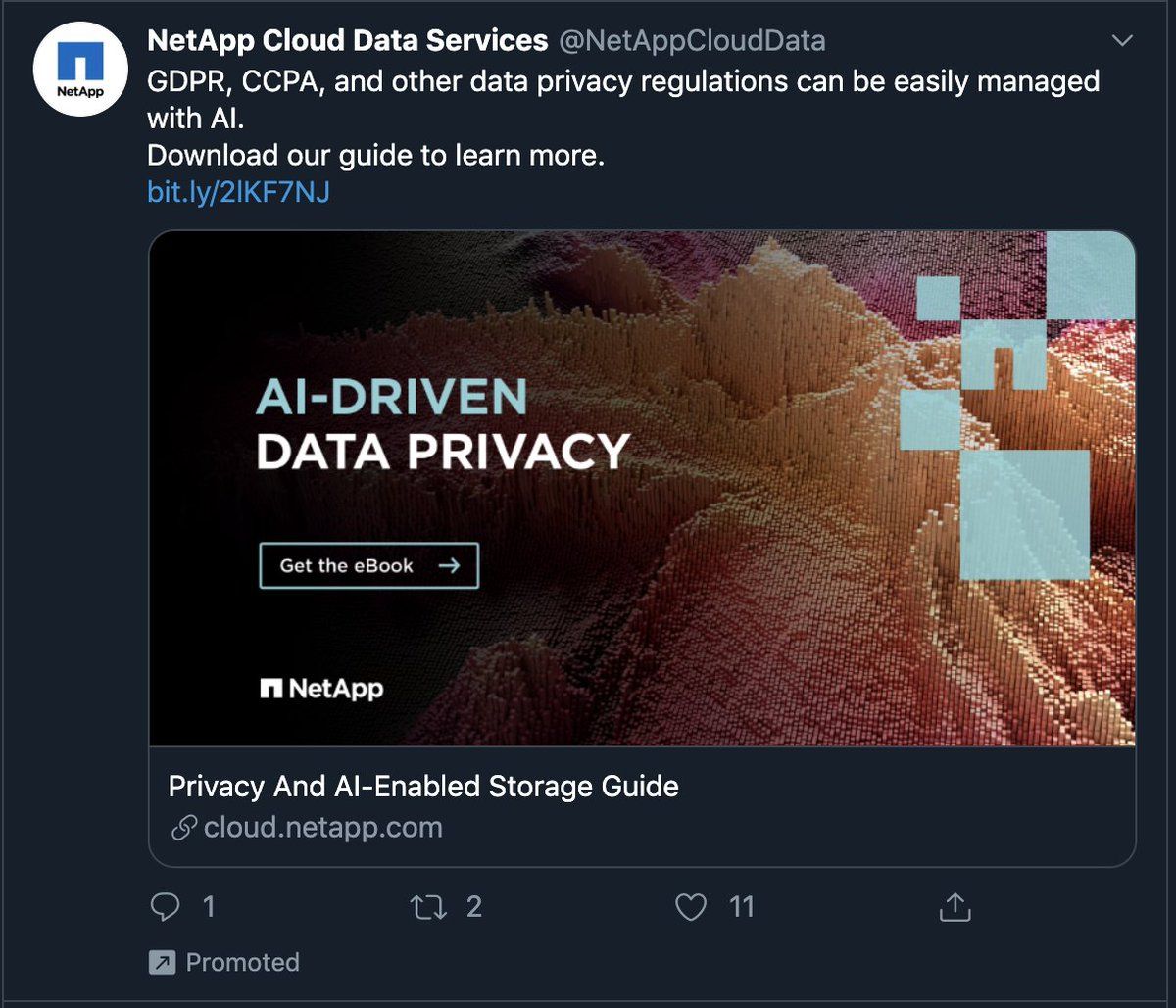Click the retweet count of 2
Viewport: 1176px width, 1008px height.
pyautogui.click(x=474, y=907)
